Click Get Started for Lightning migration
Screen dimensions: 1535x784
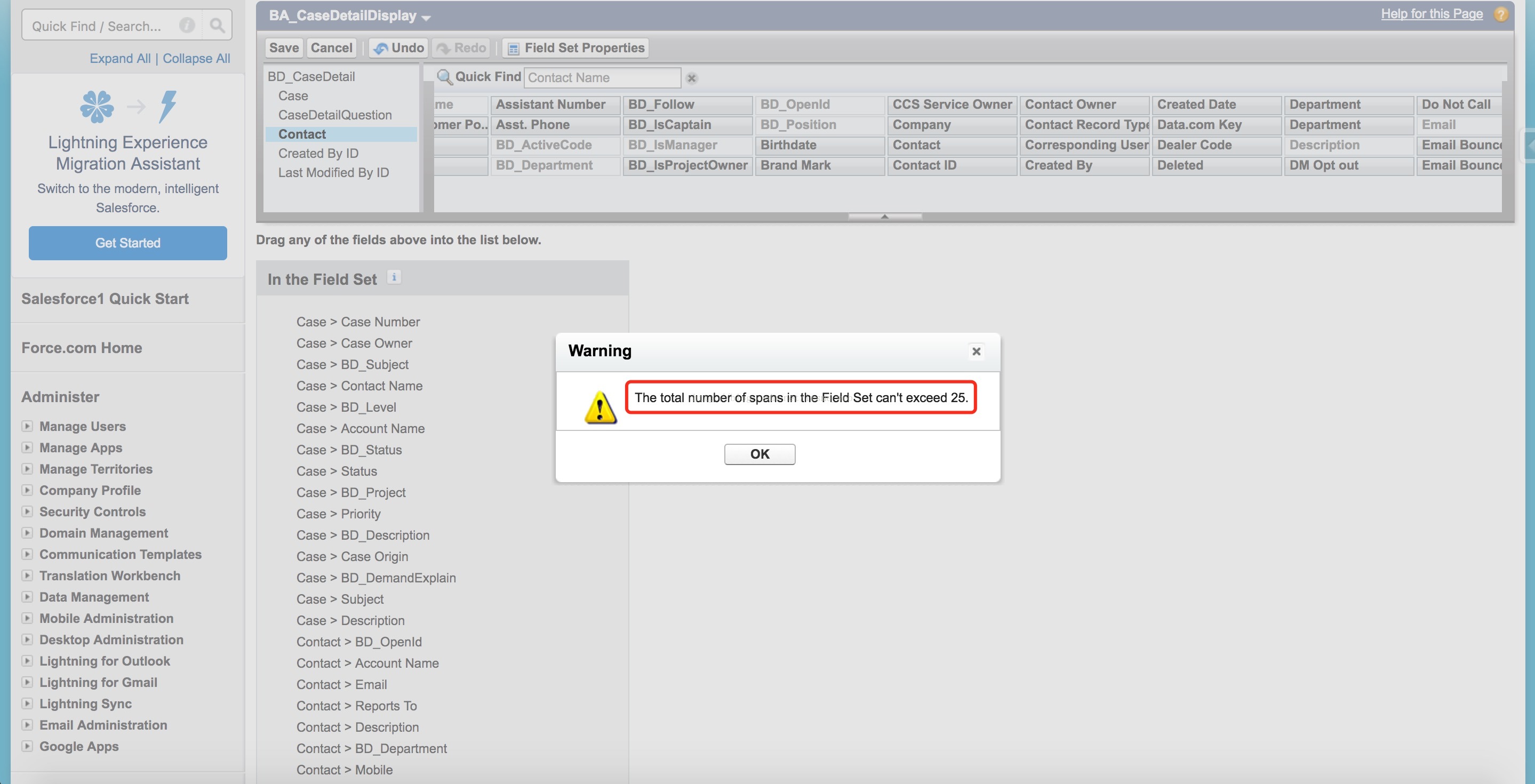point(127,243)
